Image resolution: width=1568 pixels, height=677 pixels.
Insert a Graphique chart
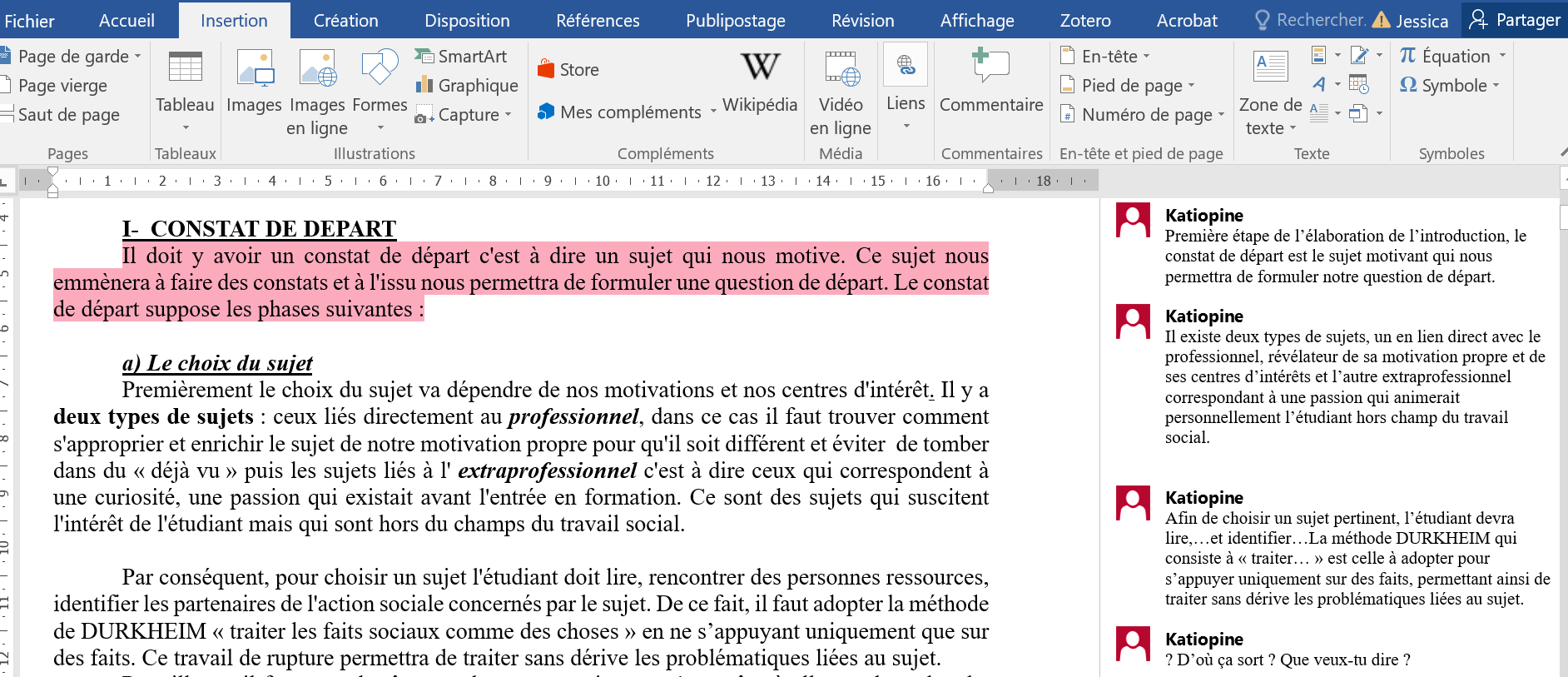click(467, 86)
